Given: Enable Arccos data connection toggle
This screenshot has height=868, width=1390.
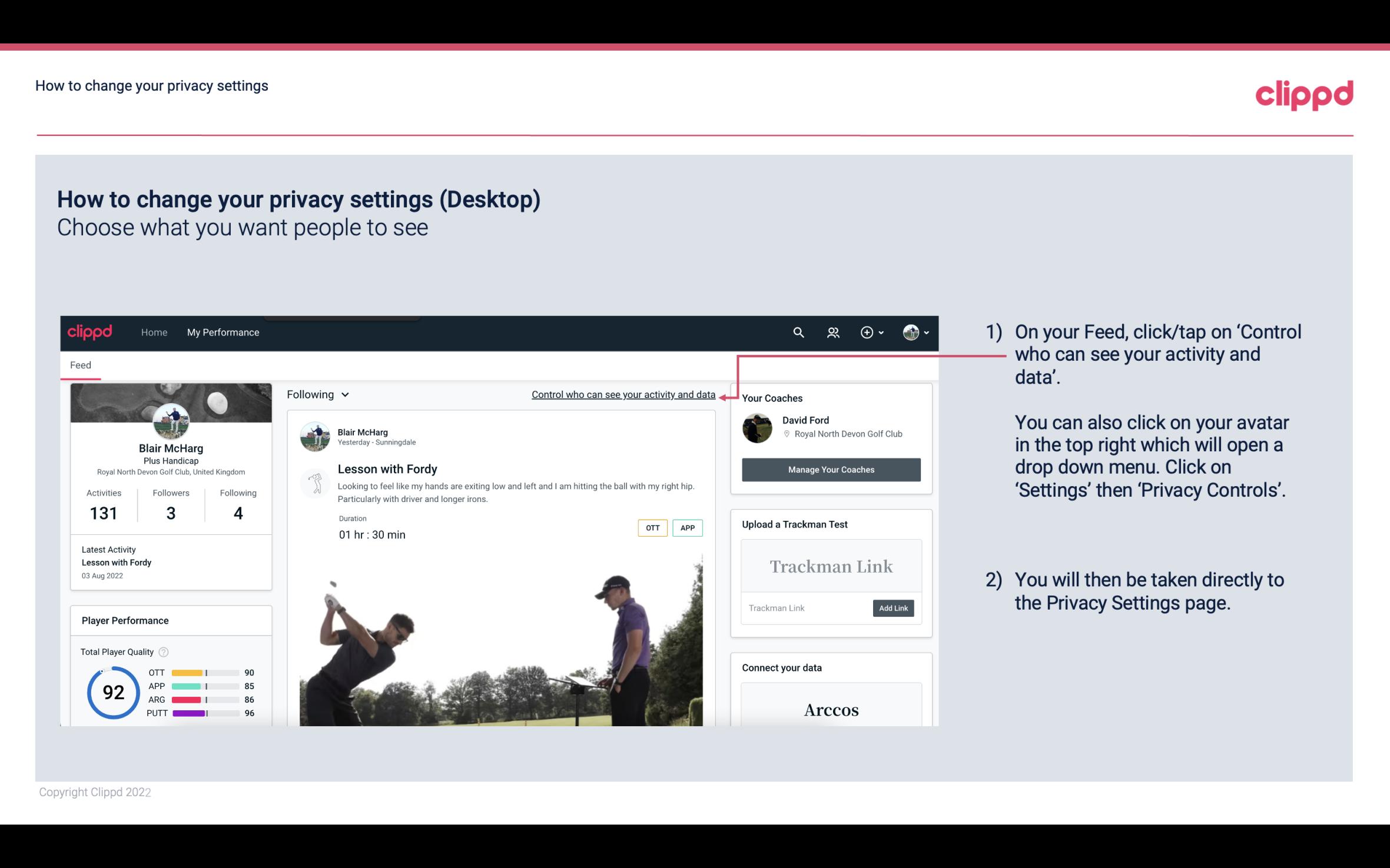Looking at the screenshot, I should click(x=830, y=710).
